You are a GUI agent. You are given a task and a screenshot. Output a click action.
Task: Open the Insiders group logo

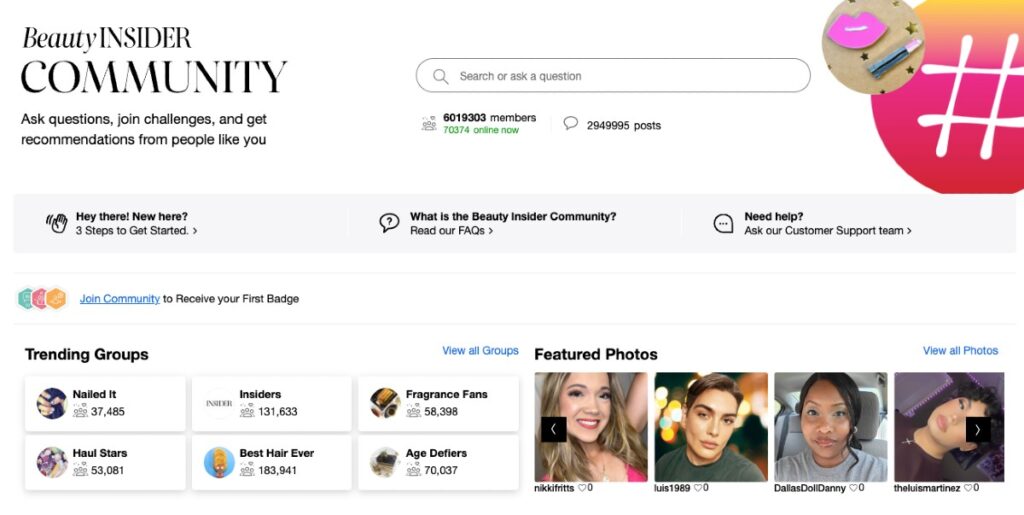(219, 403)
